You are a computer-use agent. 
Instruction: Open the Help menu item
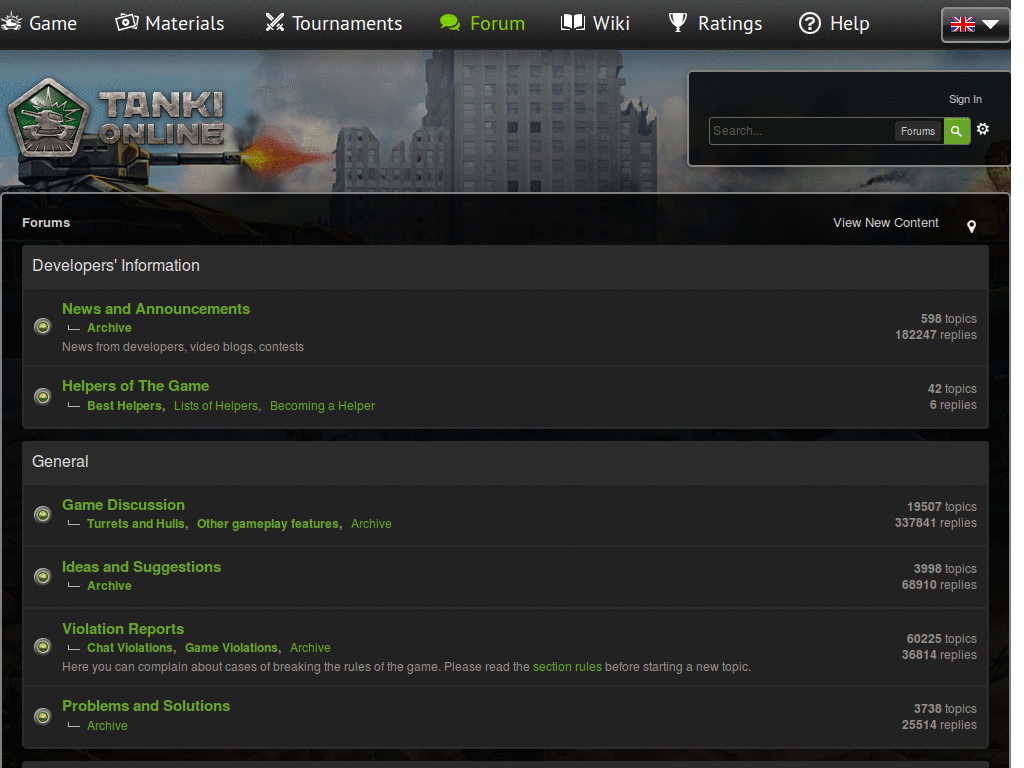pyautogui.click(x=850, y=24)
